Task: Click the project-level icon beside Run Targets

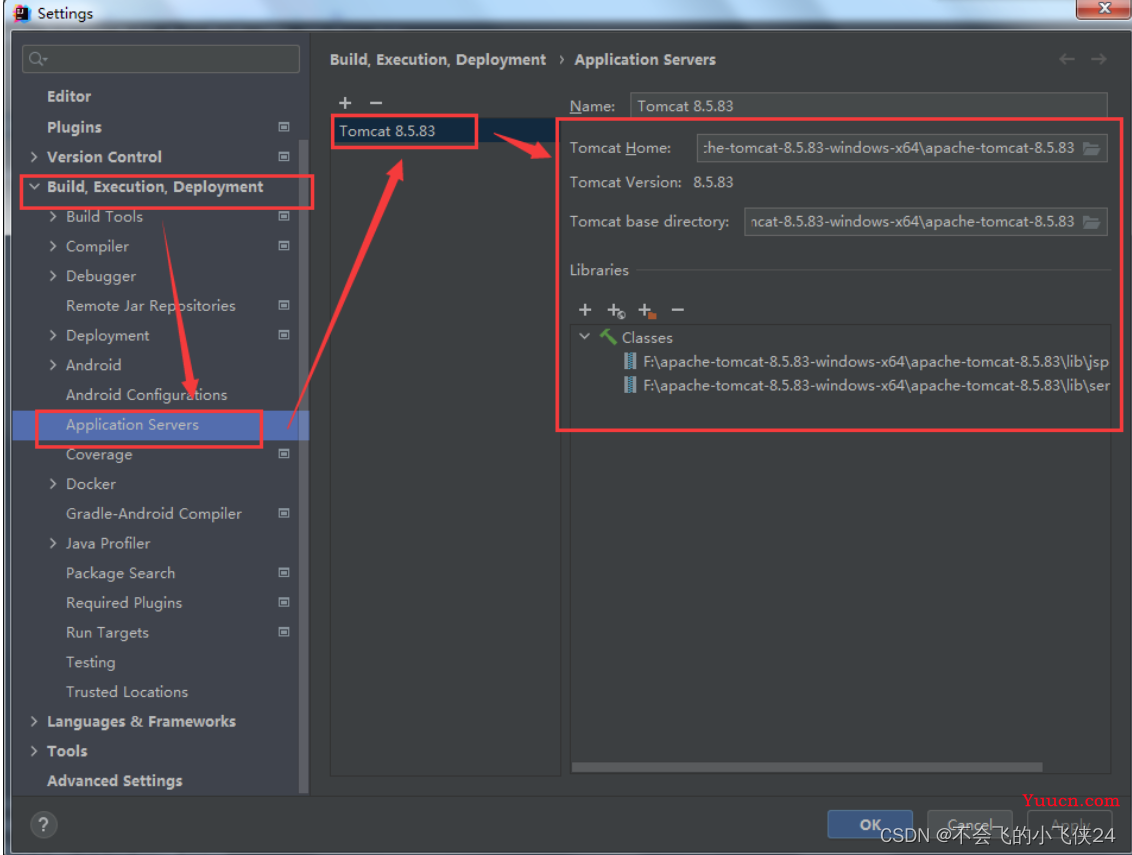Action: pos(284,632)
